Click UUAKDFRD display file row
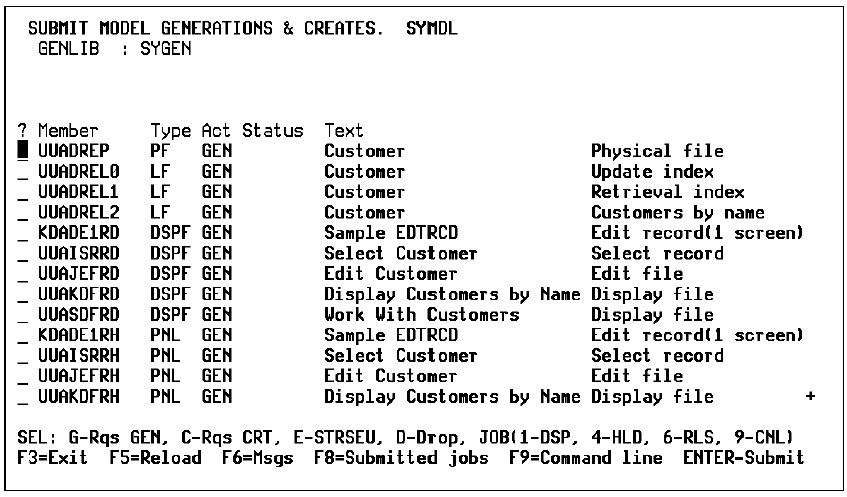This screenshot has height=497, width=847. click(x=76, y=295)
